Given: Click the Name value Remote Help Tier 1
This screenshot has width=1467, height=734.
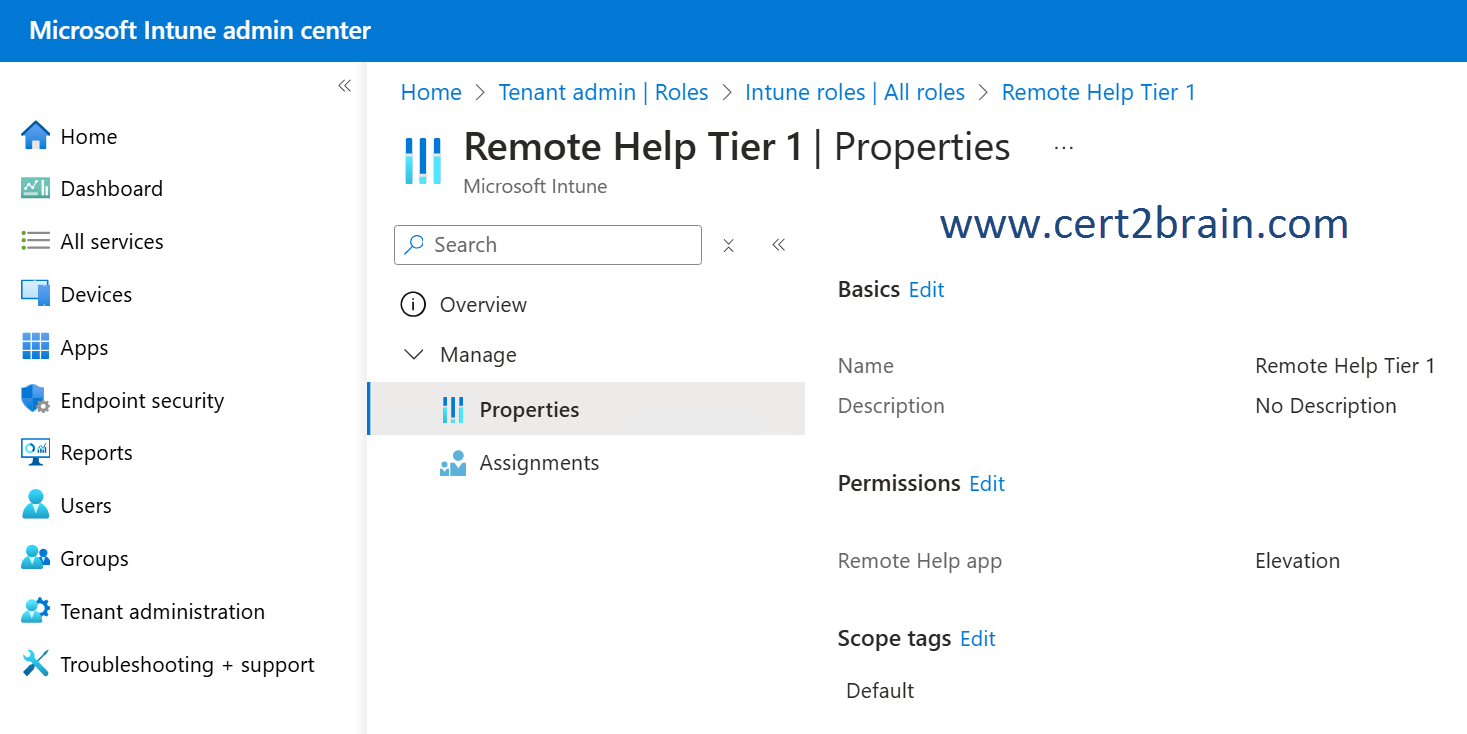Looking at the screenshot, I should click(1345, 366).
